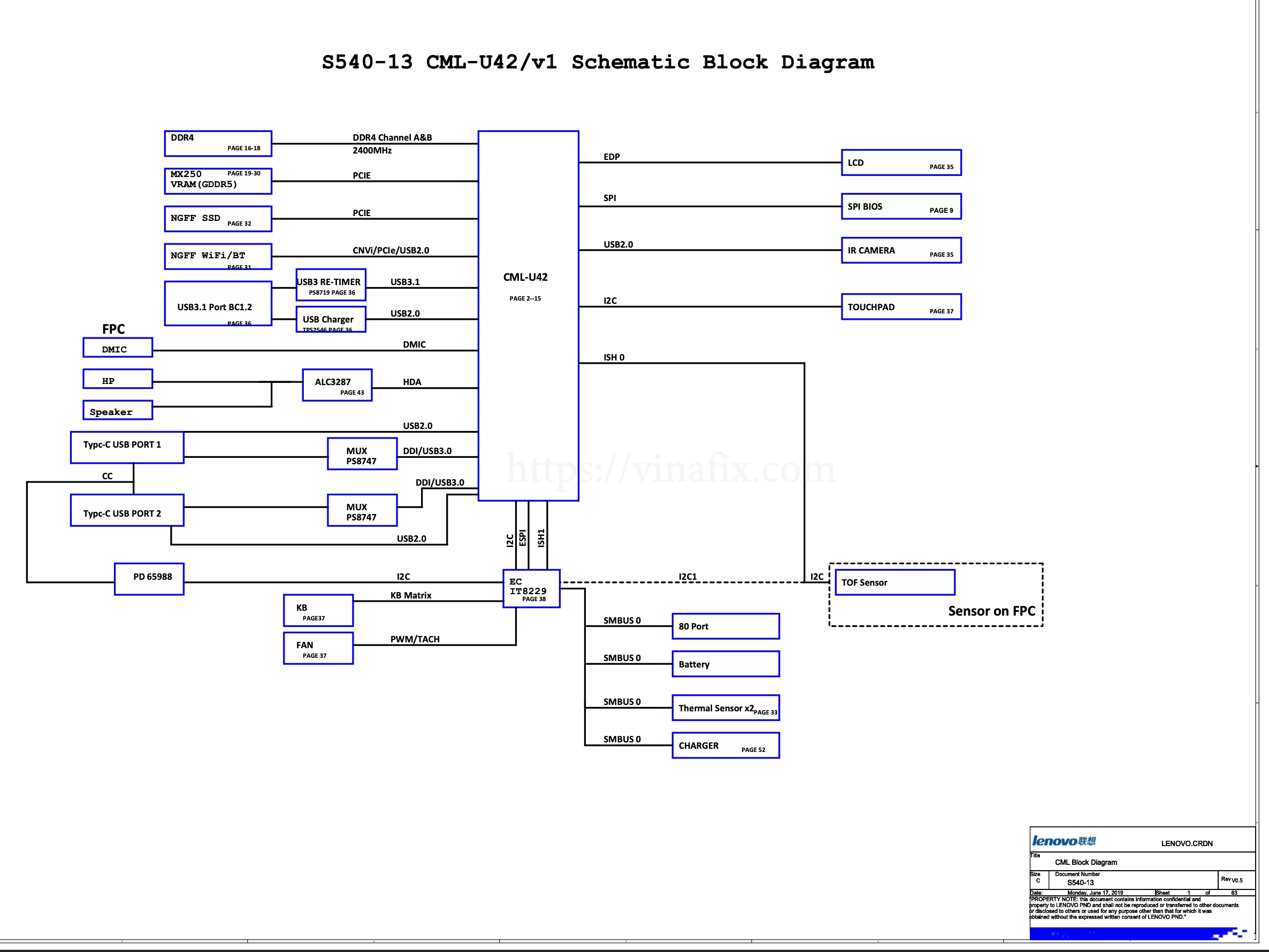
Task: Click the IR CAMERA block
Action: pos(901,250)
